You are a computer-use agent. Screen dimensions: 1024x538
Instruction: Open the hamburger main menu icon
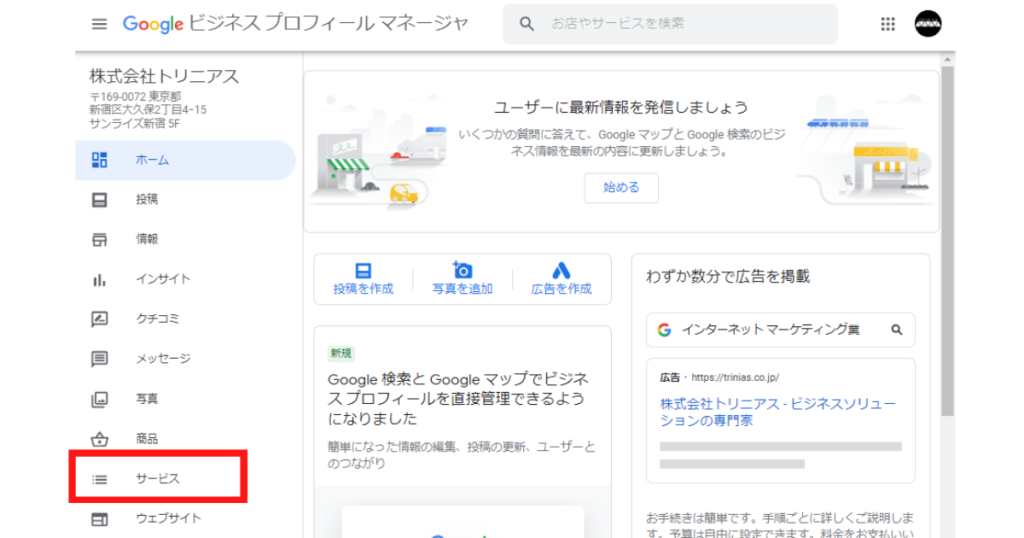click(x=99, y=24)
